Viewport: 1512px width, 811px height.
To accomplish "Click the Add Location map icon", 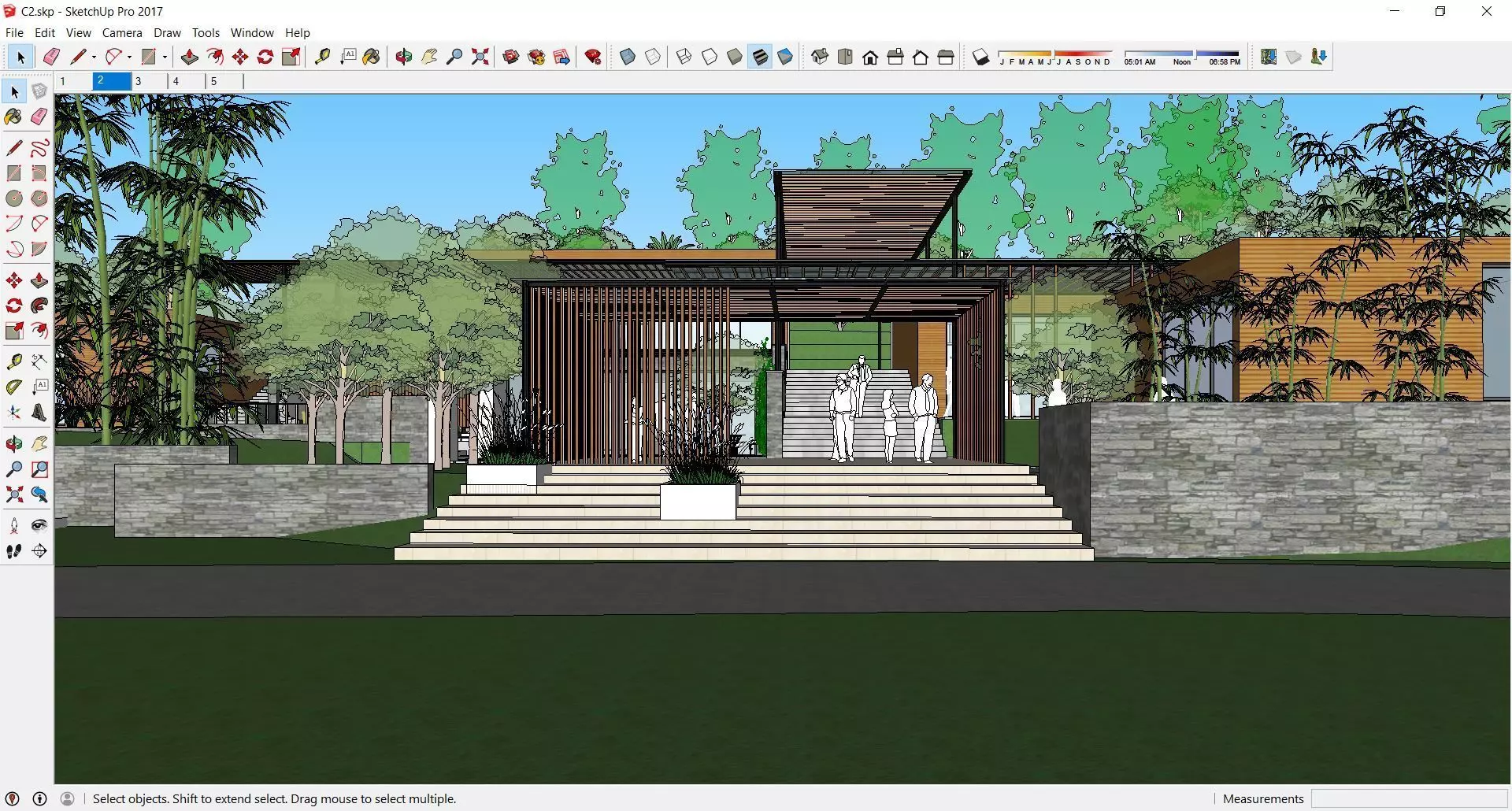I will (x=1269, y=57).
